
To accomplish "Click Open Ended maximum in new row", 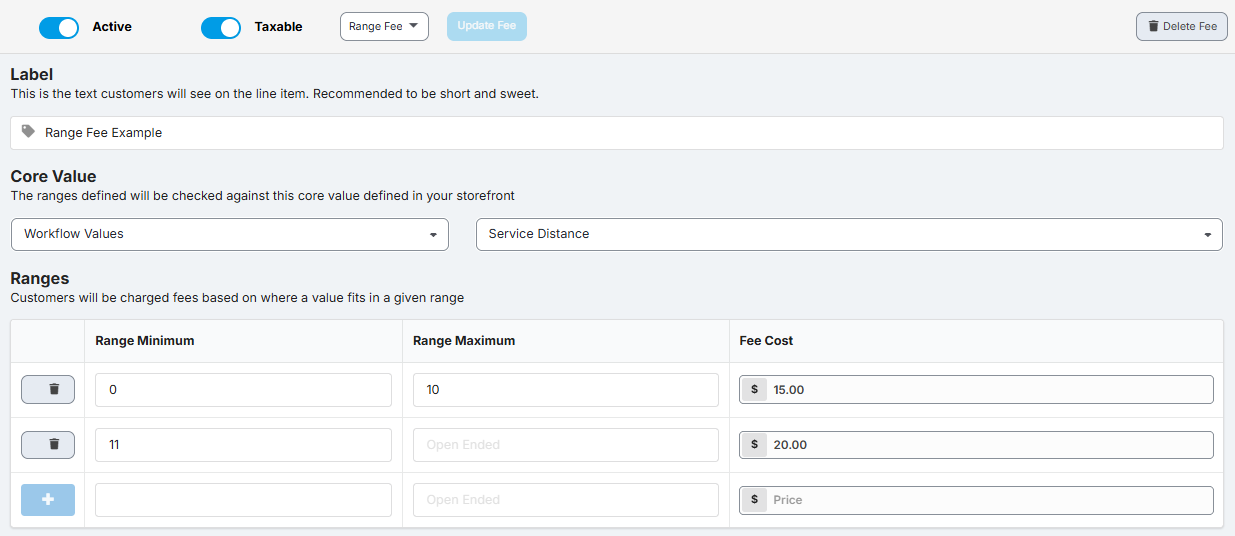I will (x=566, y=500).
